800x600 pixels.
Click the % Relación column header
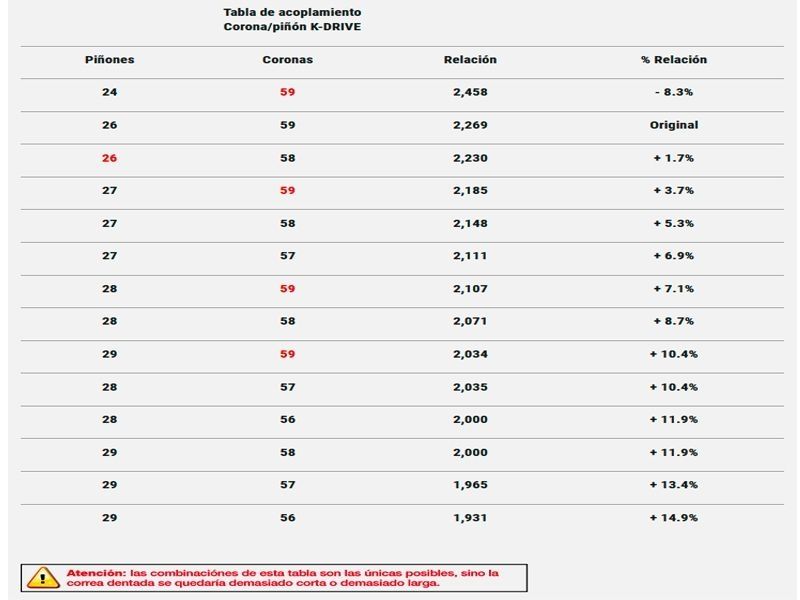(673, 60)
